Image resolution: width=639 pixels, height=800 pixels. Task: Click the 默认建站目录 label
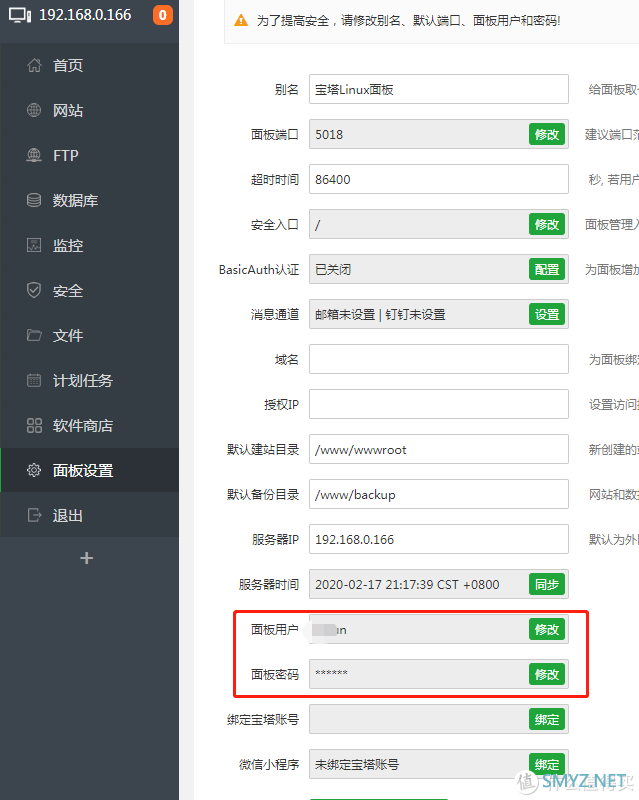(x=263, y=449)
